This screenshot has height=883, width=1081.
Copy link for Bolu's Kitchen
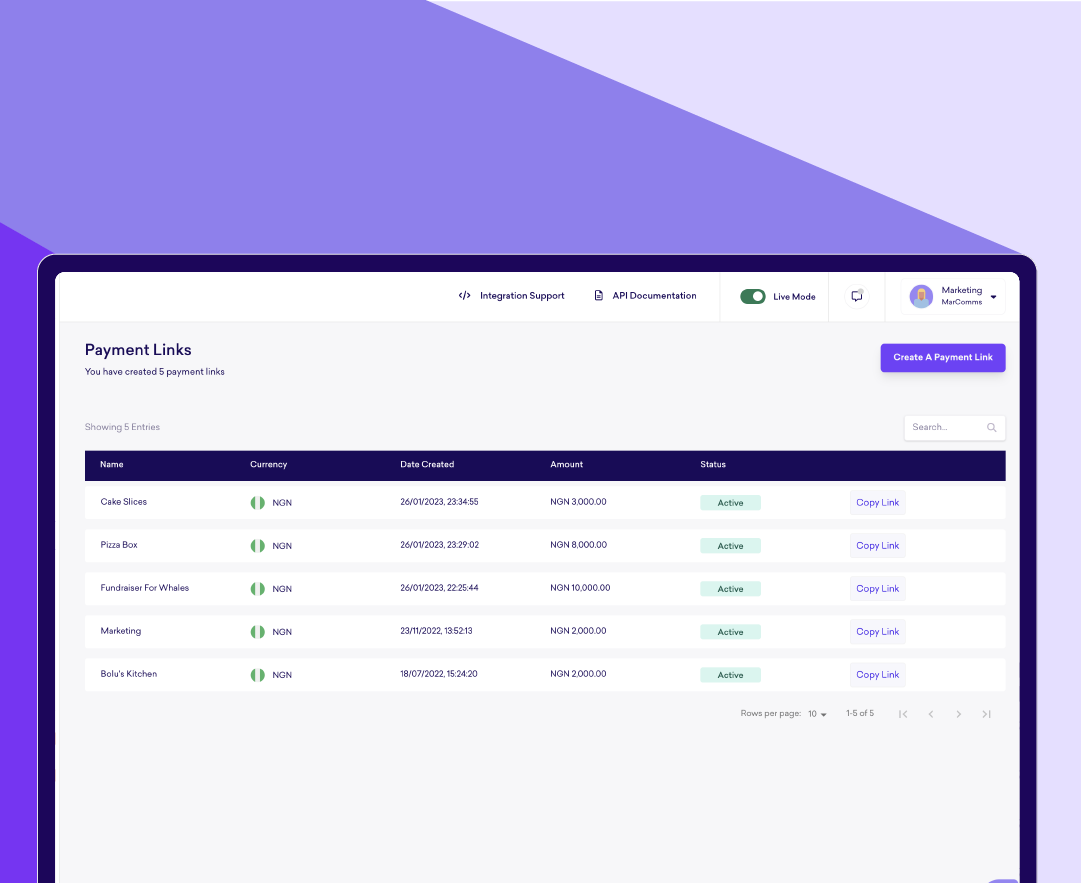click(877, 675)
